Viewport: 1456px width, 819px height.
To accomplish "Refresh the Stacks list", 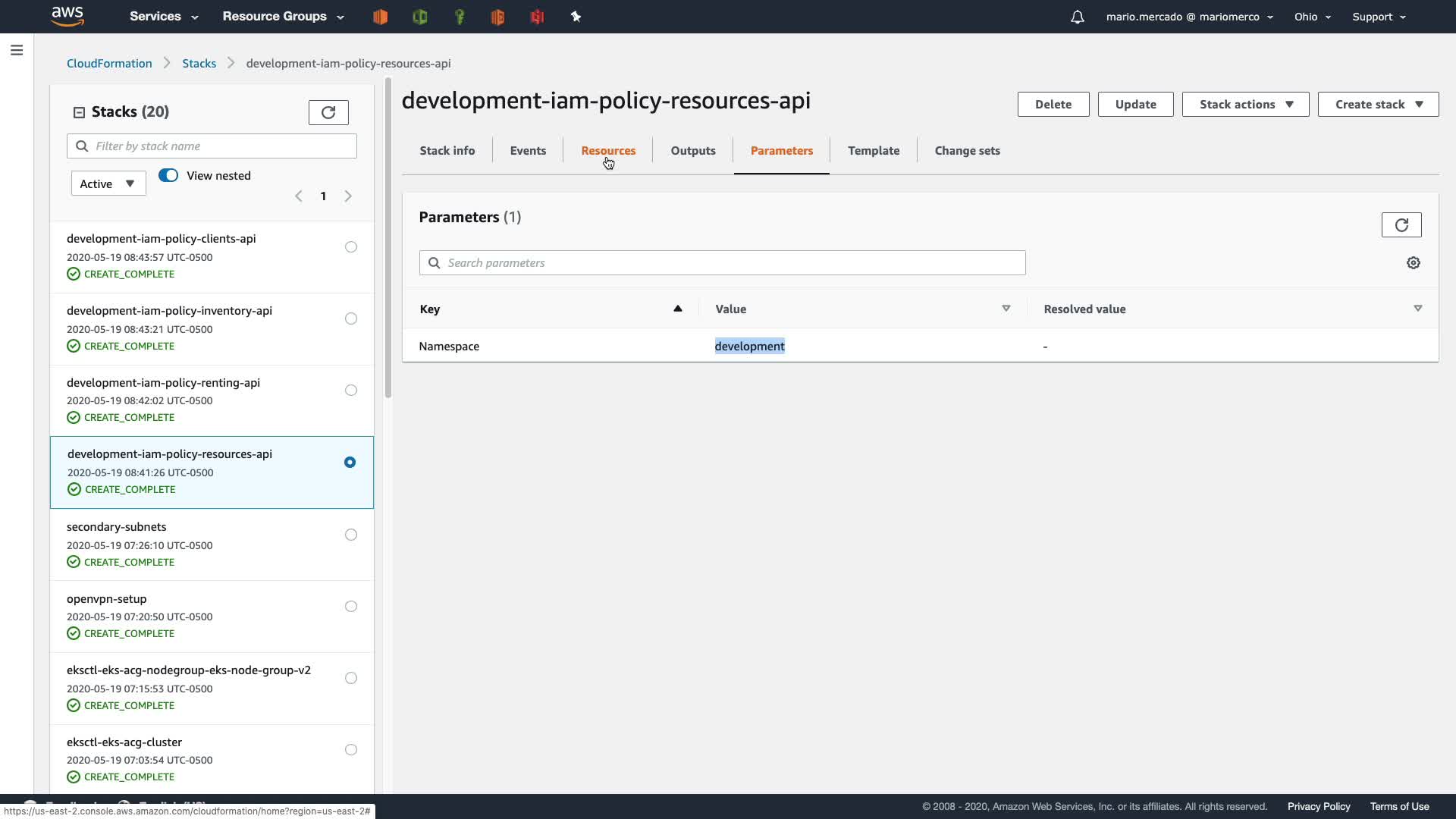I will (328, 112).
